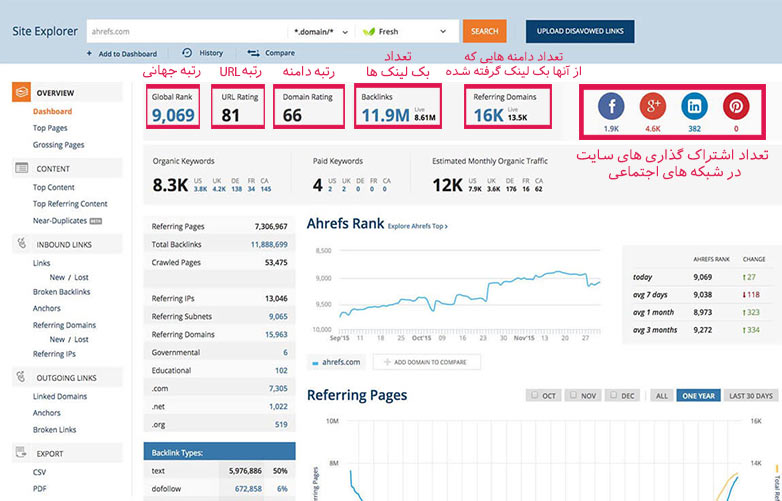Open Broken Links under Outgoing Links
The image size is (782, 501).
click(x=54, y=429)
